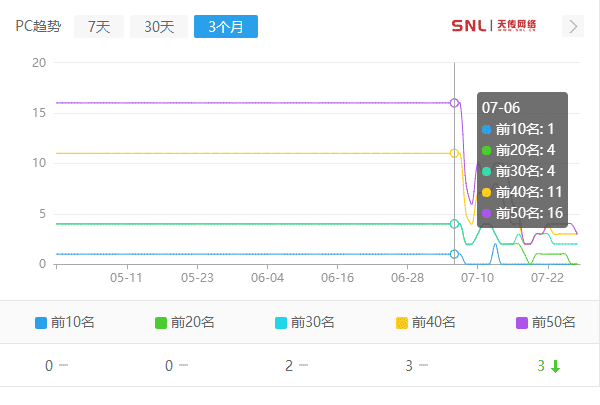Screen dimensions: 600x405
Task: Click the 06-16 date label on x-axis
Action: [338, 278]
